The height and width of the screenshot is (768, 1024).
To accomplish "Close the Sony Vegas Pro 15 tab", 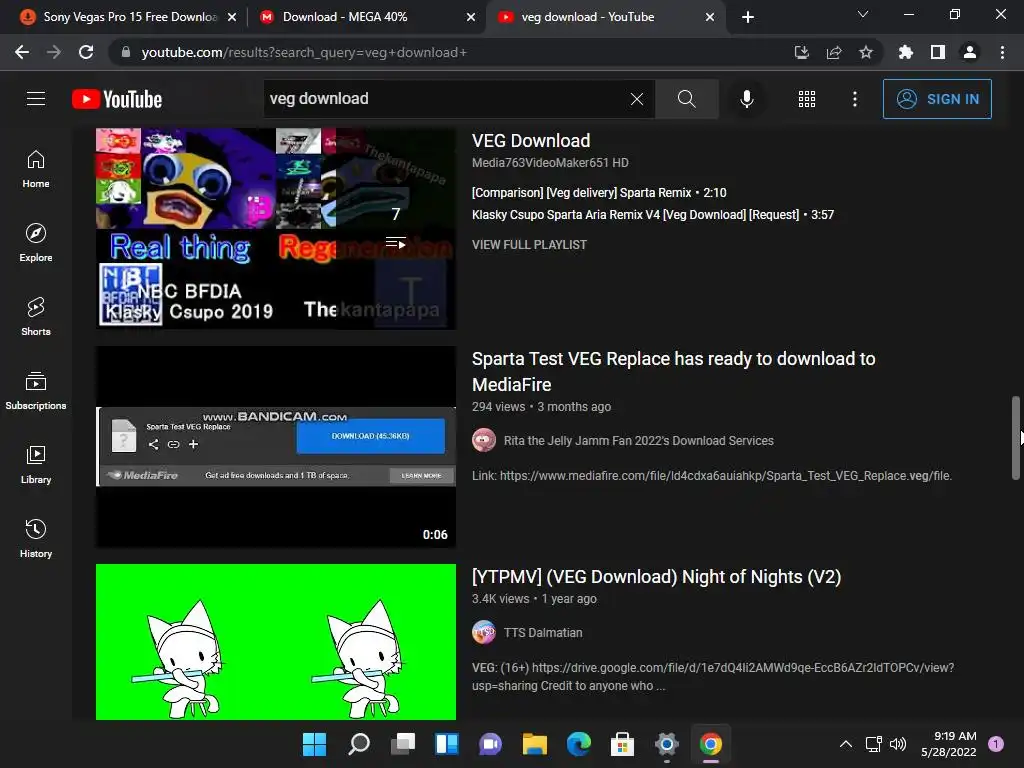I will click(x=232, y=17).
